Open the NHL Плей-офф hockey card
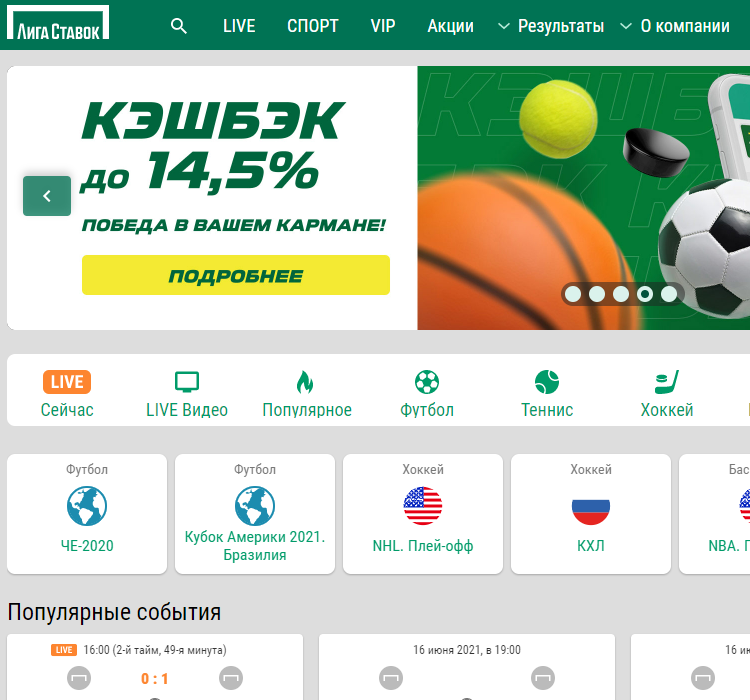Viewport: 750px width, 700px height. click(x=423, y=514)
